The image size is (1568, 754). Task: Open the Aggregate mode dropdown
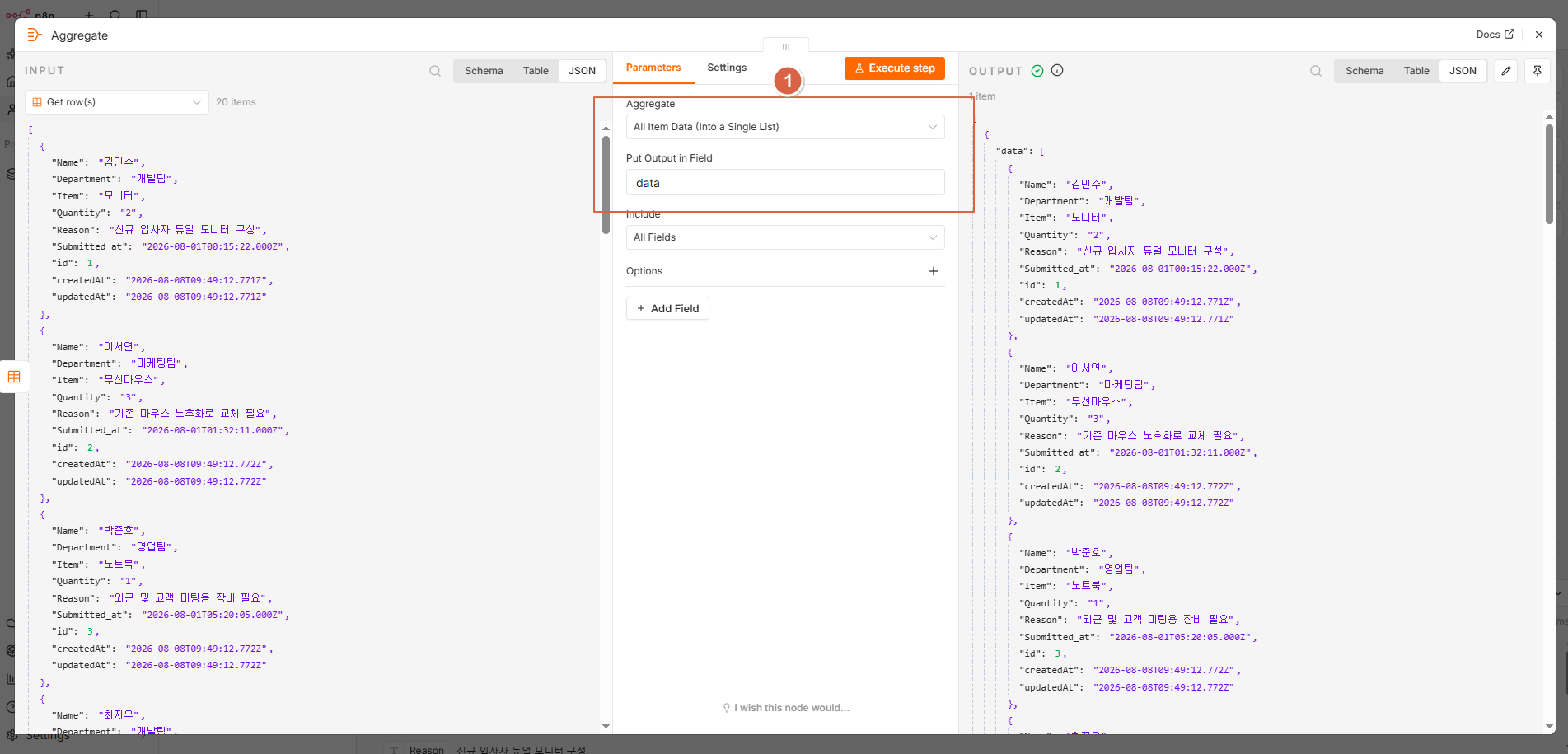785,127
